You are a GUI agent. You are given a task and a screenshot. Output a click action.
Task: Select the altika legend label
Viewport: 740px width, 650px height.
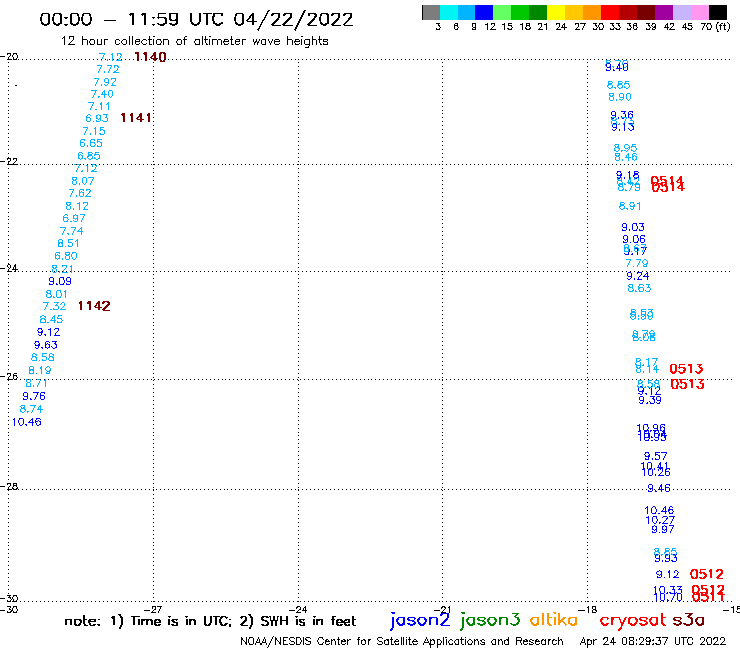tap(554, 620)
